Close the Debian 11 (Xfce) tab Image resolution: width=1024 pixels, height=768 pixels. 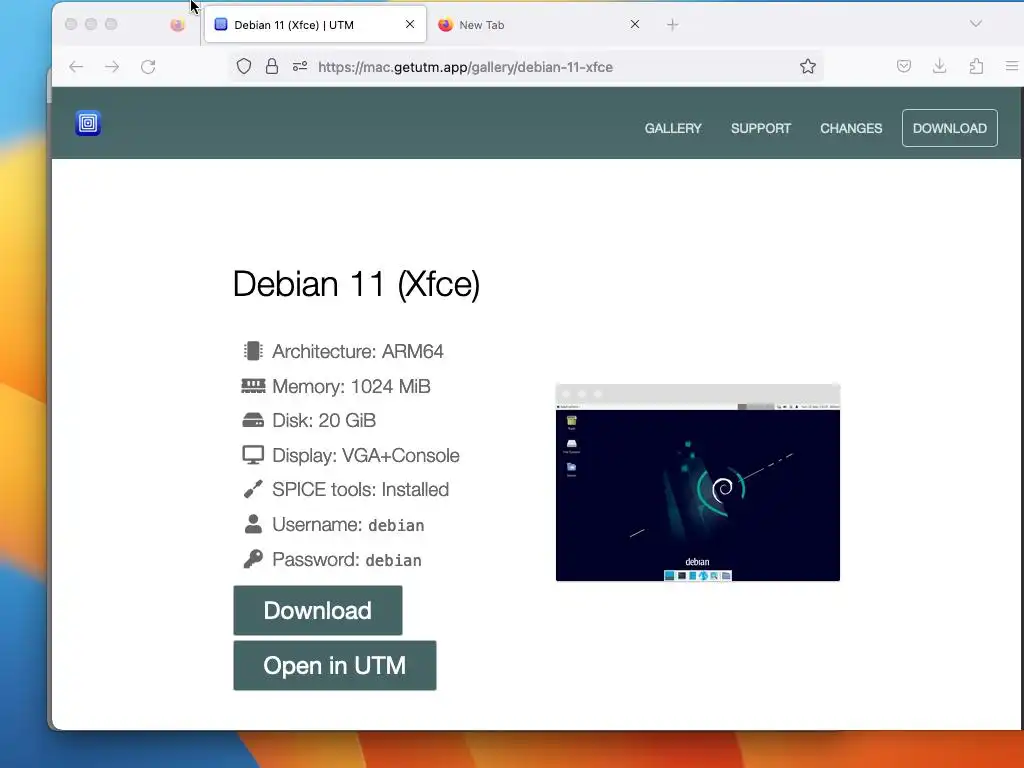coord(410,24)
